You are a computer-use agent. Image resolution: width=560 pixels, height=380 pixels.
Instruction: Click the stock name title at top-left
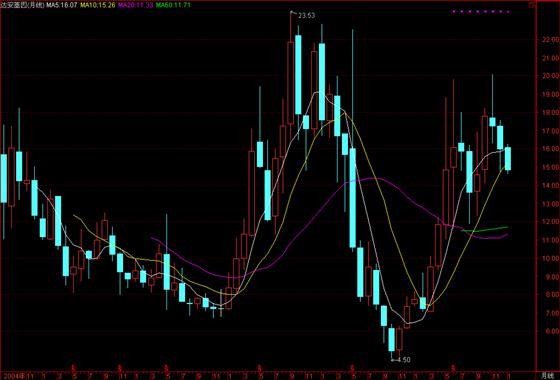pyautogui.click(x=22, y=5)
